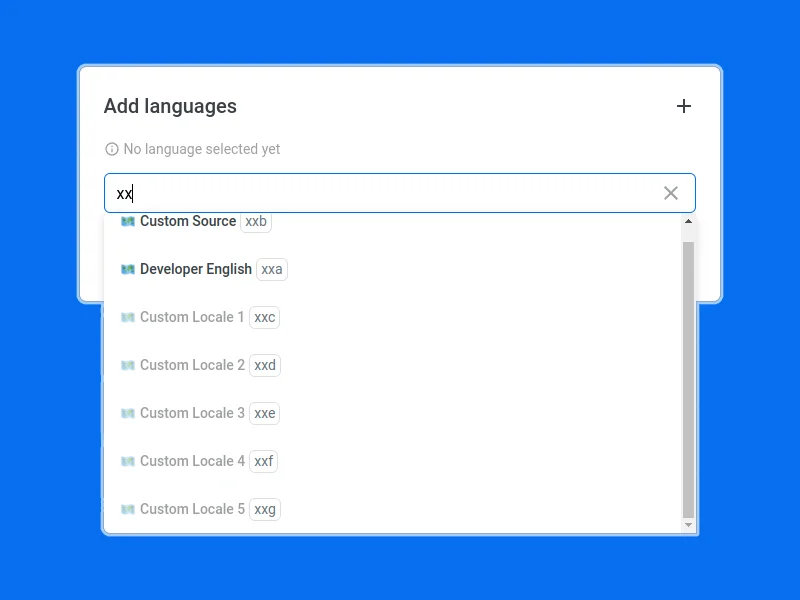Viewport: 800px width, 600px height.
Task: Click the info icon by 'No language selected yet'
Action: [112, 149]
